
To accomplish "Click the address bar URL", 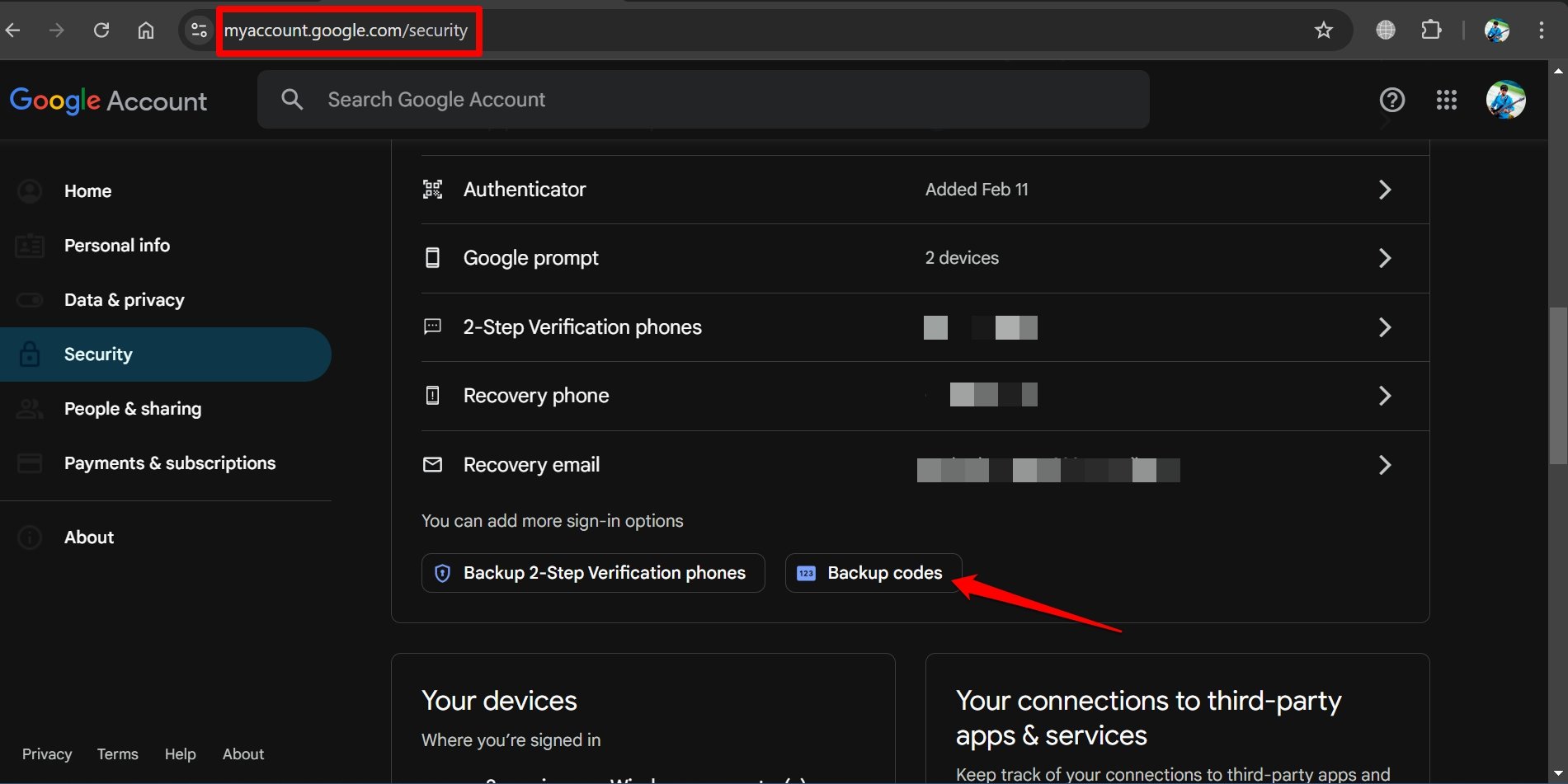I will point(346,31).
